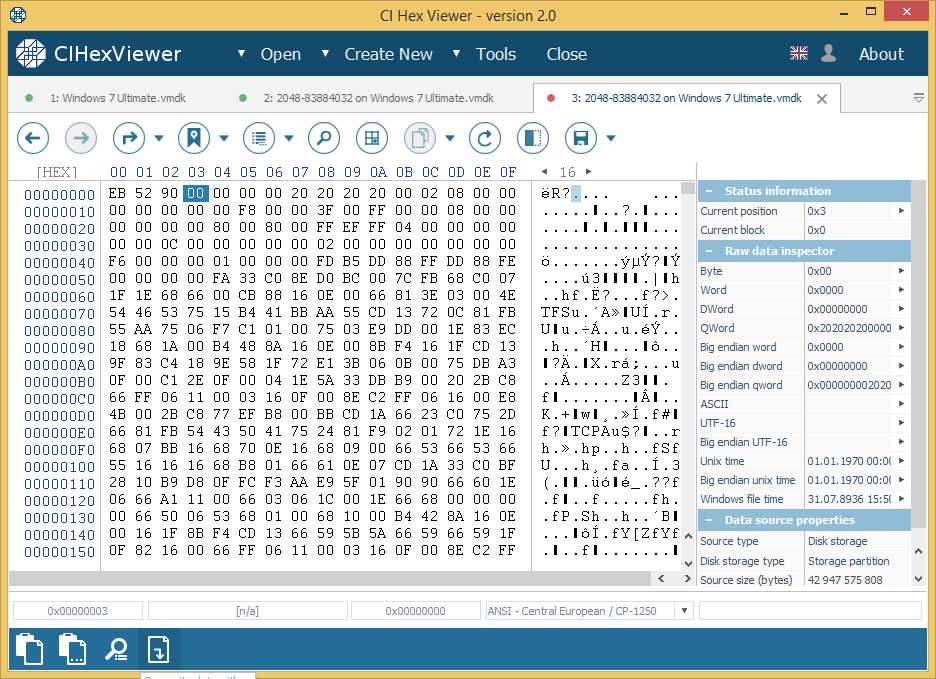Screen dimensions: 936x679
Task: Open dropdown arrow next to copy icon
Action: tap(450, 139)
